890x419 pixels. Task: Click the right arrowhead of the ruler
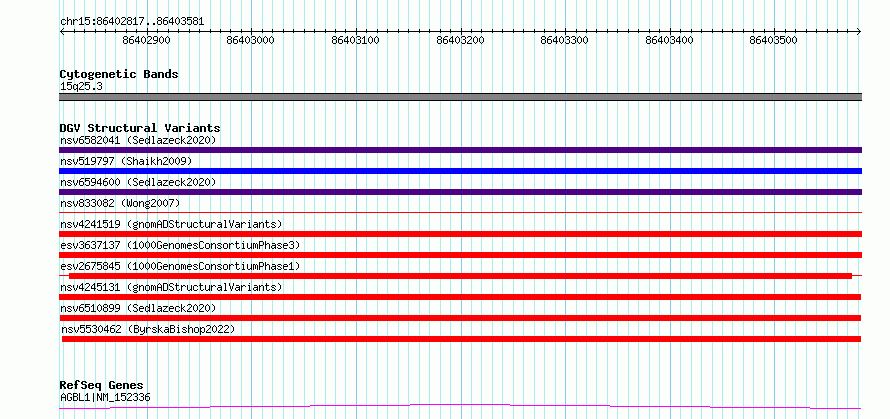(859, 31)
